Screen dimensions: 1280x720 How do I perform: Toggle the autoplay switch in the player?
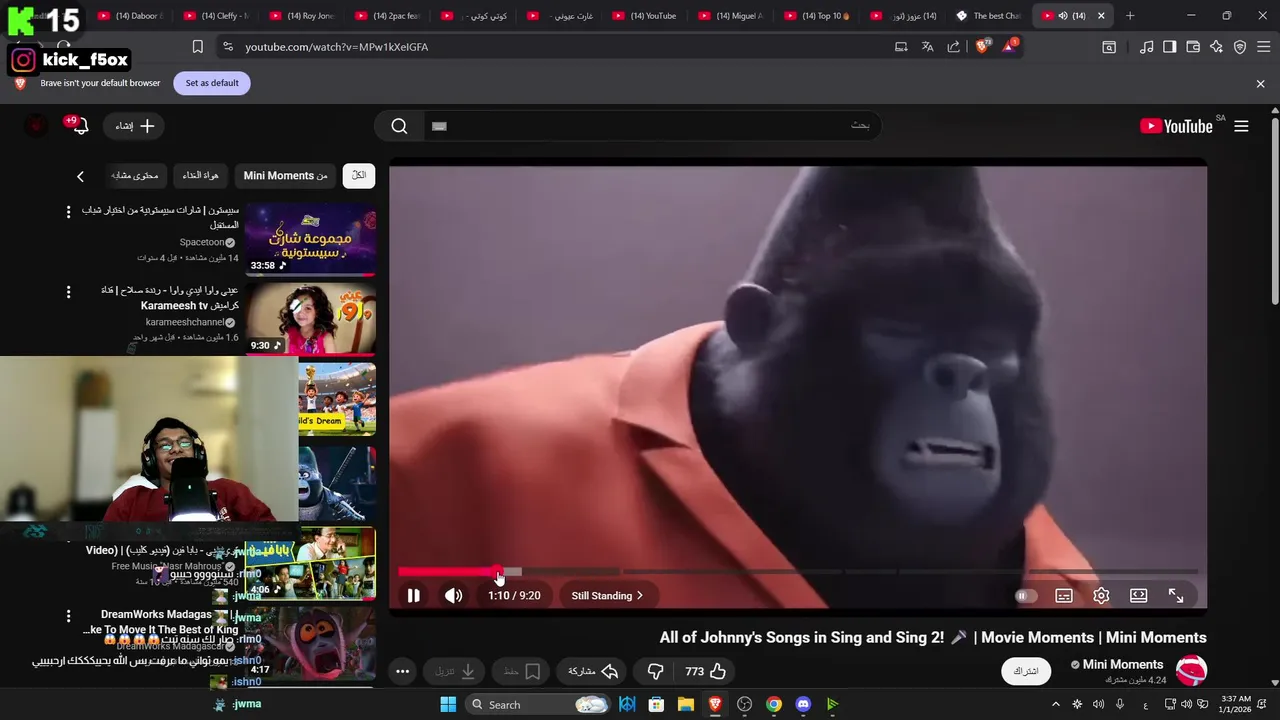[1026, 596]
